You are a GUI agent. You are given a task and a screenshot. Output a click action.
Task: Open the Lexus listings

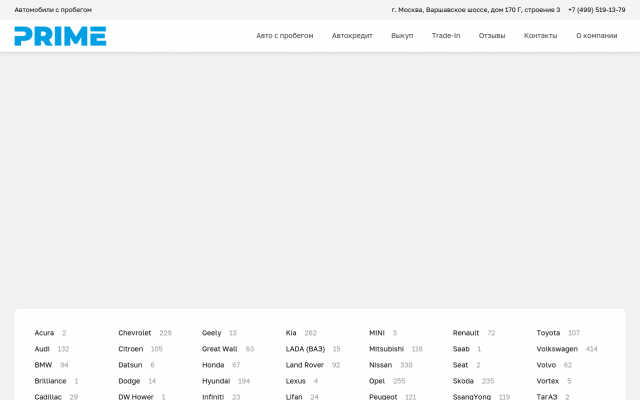pos(296,380)
